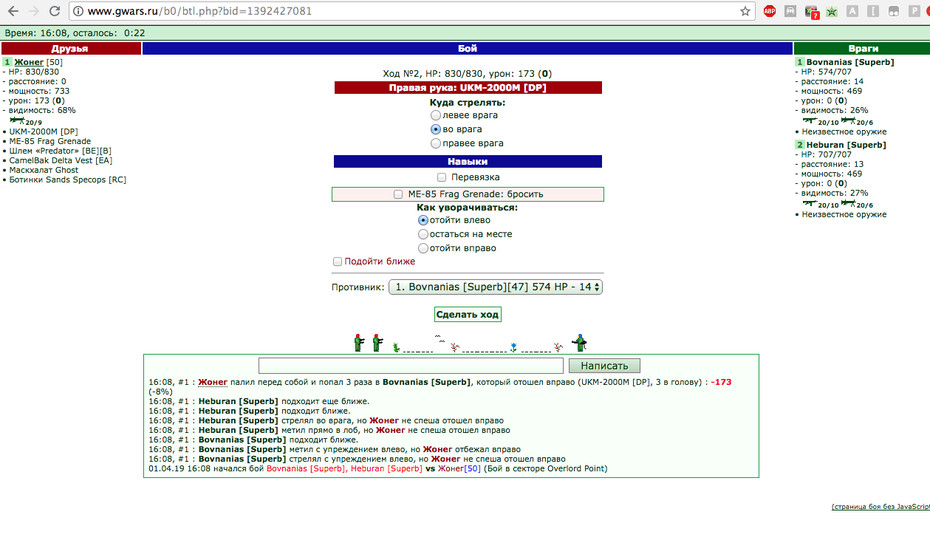The height and width of the screenshot is (543, 930).
Task: Open the Противник opponent dropdown
Action: [495, 287]
